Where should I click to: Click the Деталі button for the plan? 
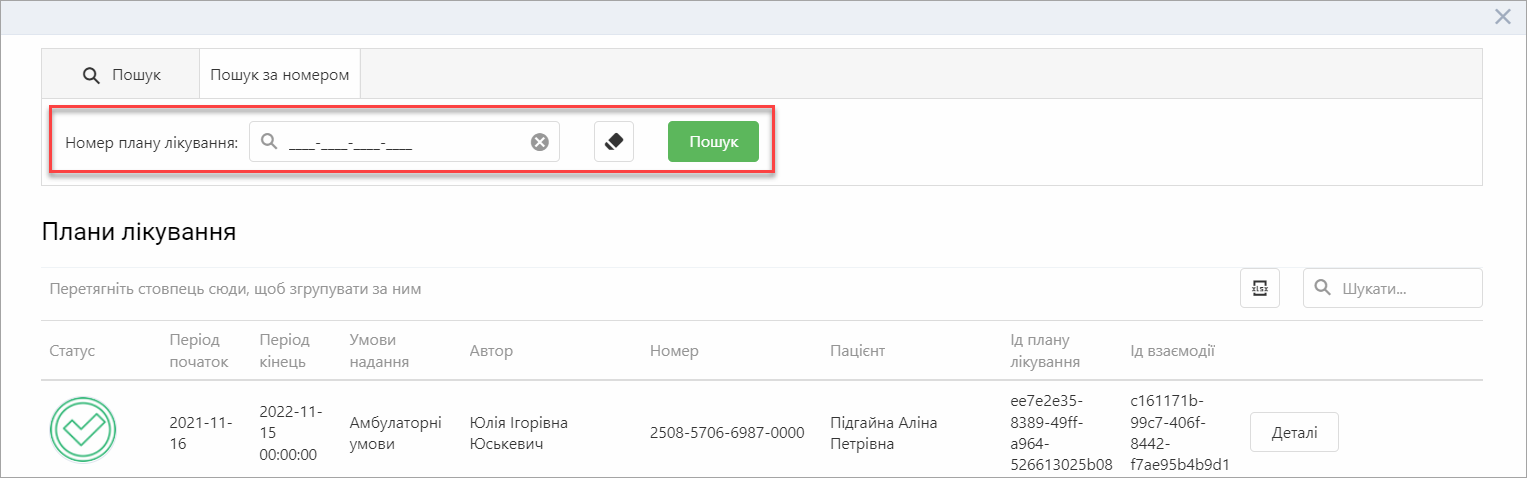tap(1294, 433)
